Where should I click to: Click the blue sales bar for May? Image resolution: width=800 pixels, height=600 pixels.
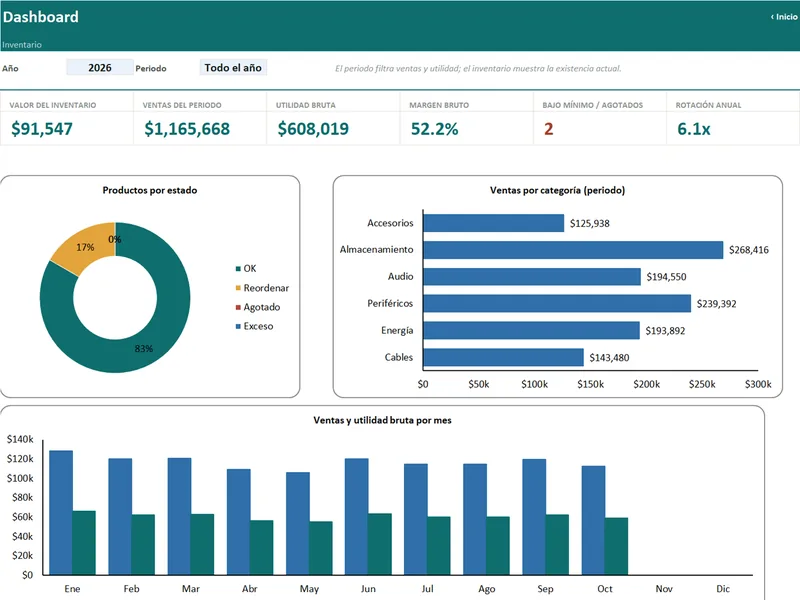point(297,523)
